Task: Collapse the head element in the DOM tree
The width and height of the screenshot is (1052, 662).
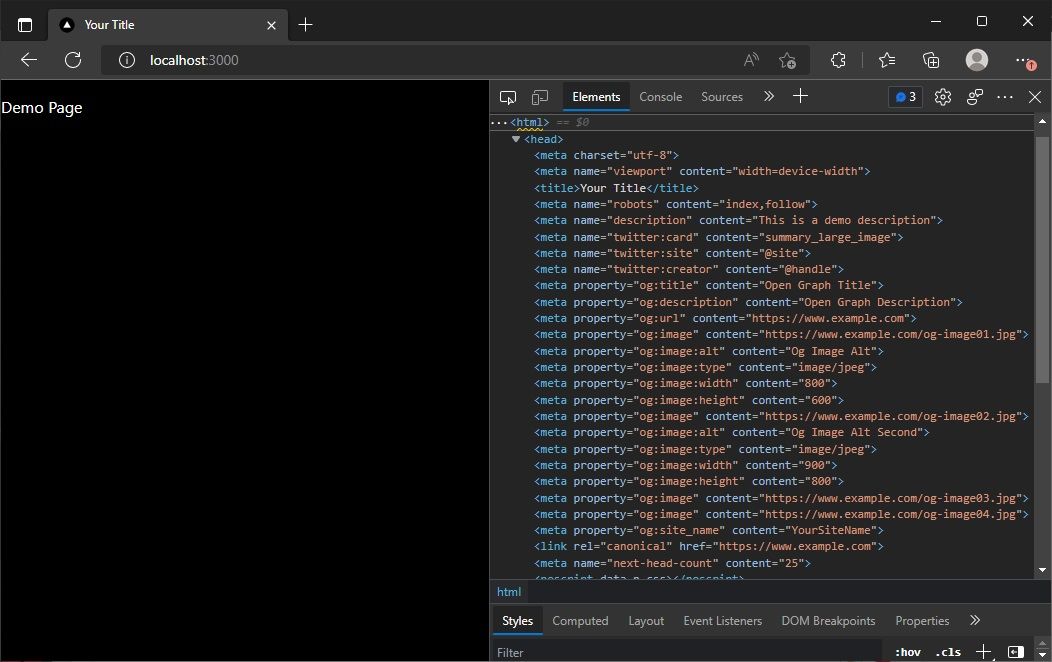Action: point(516,139)
